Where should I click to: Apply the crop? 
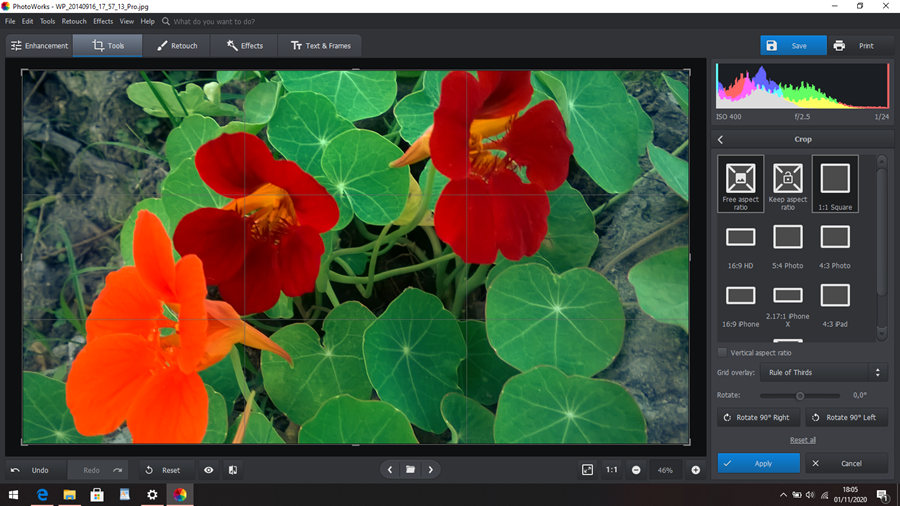(x=758, y=463)
